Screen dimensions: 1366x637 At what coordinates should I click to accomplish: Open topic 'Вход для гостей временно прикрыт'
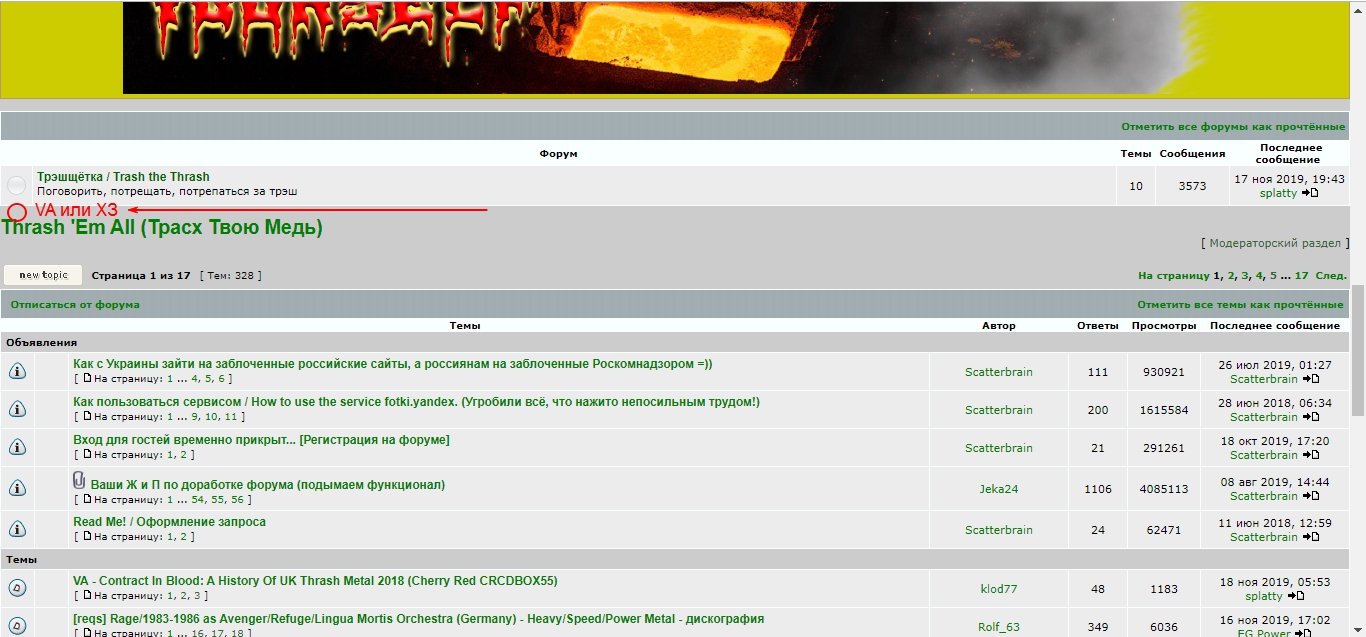click(x=261, y=440)
